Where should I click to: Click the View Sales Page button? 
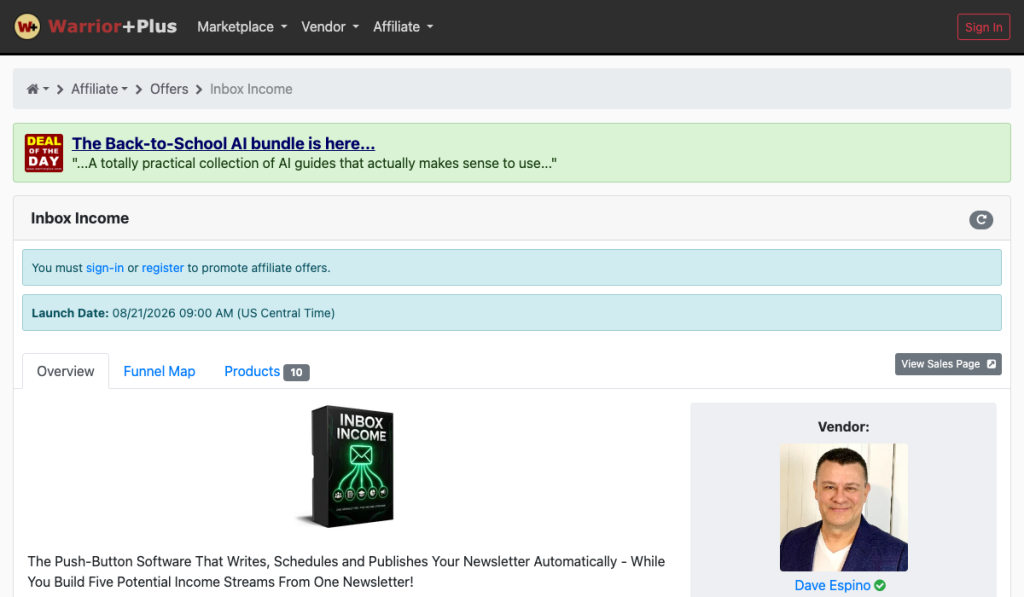click(x=948, y=364)
